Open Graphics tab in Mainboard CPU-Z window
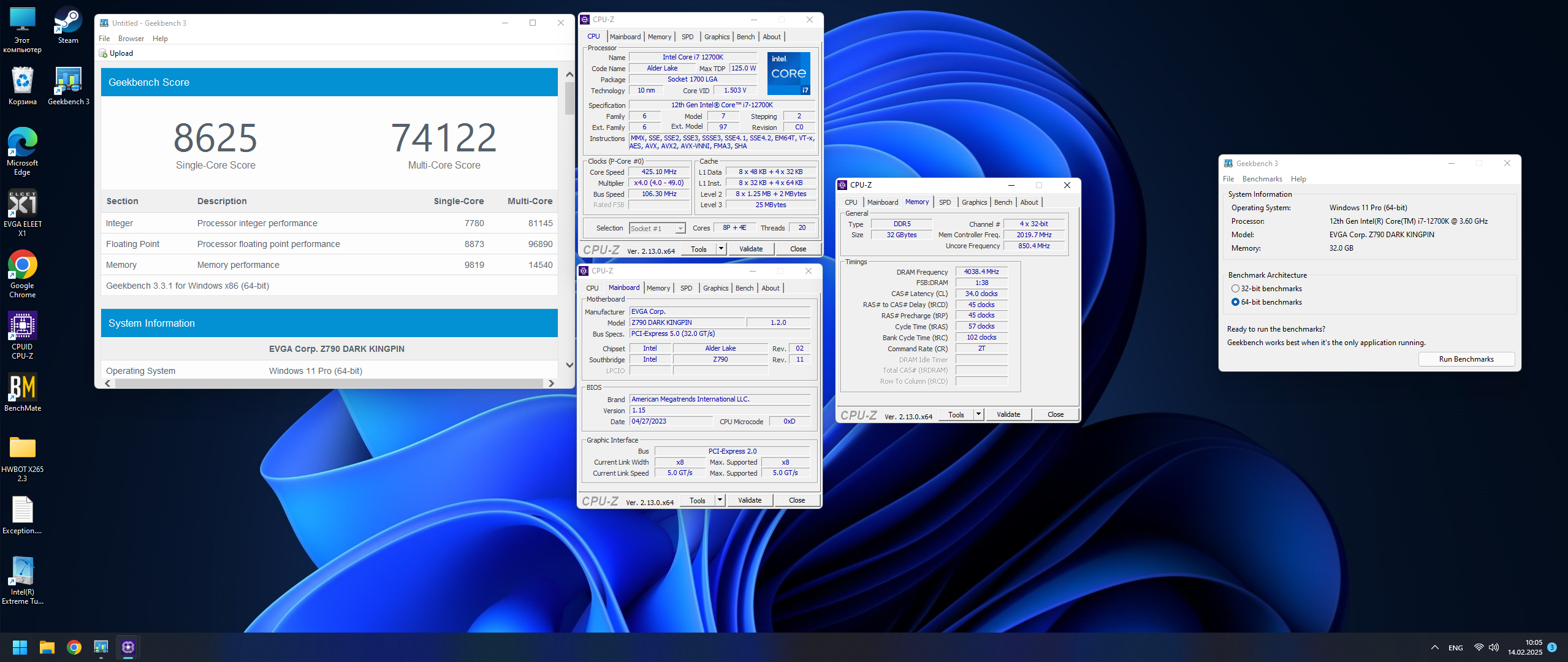The image size is (1568, 662). (x=716, y=288)
